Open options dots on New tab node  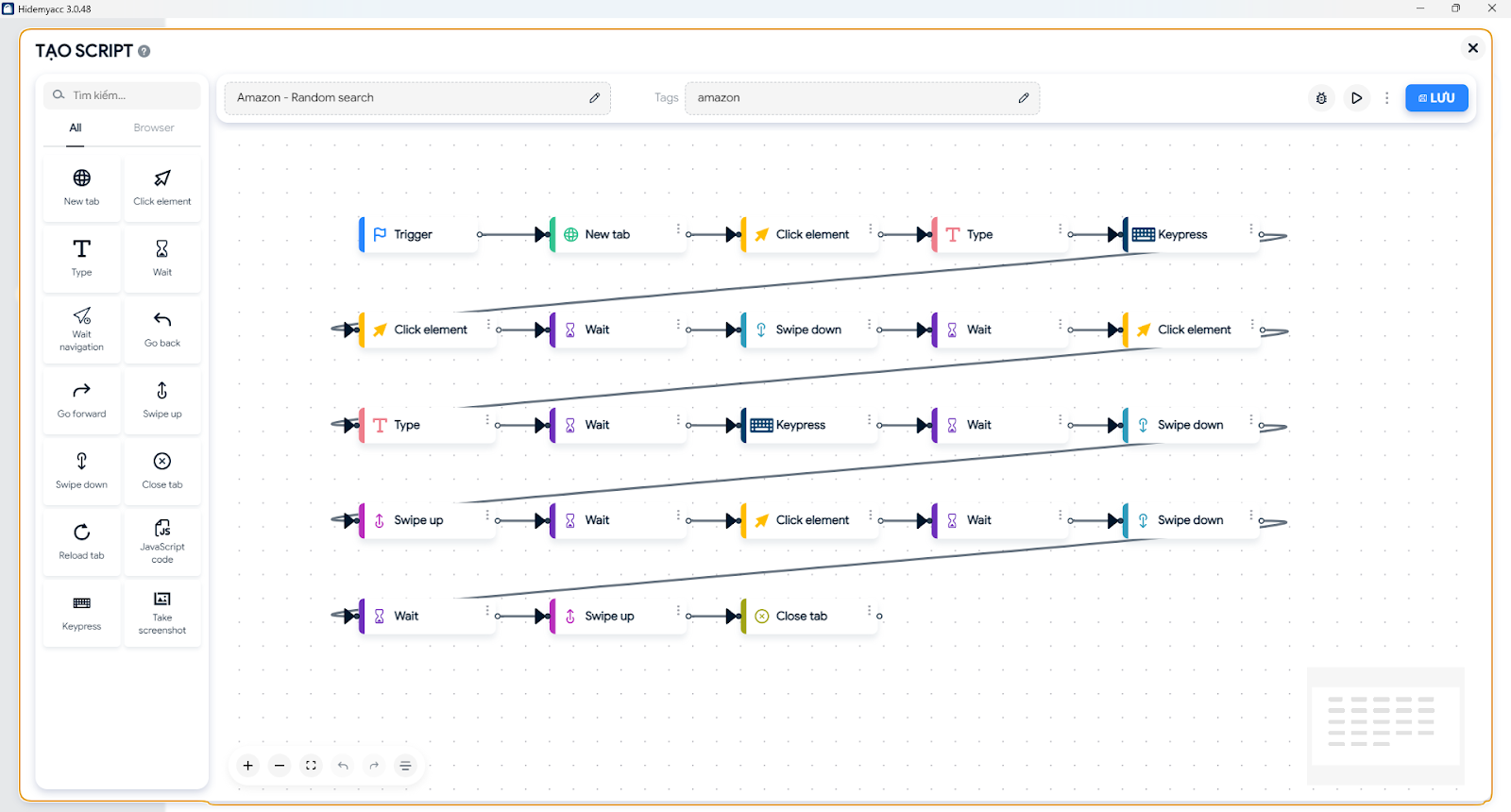click(x=678, y=229)
